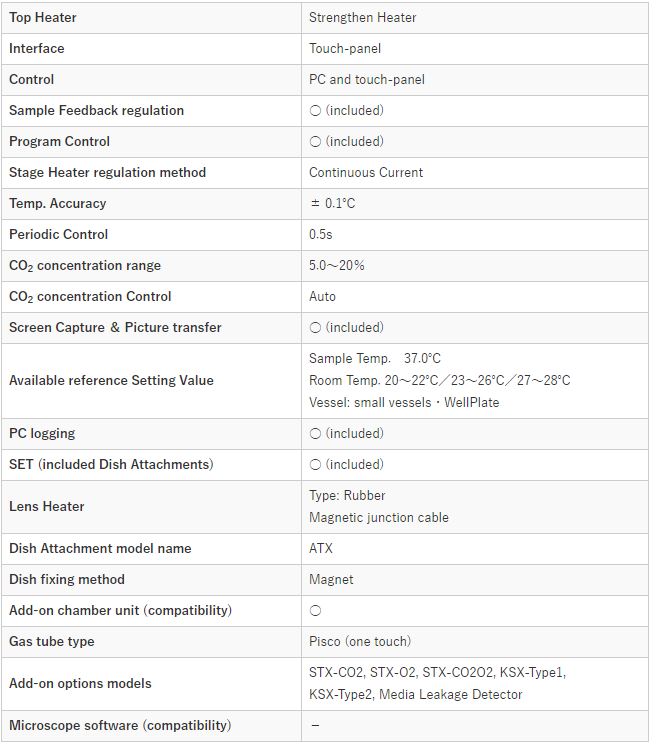Click the circle mark for Sample Feedback regulation
The width and height of the screenshot is (660, 751).
click(x=316, y=110)
